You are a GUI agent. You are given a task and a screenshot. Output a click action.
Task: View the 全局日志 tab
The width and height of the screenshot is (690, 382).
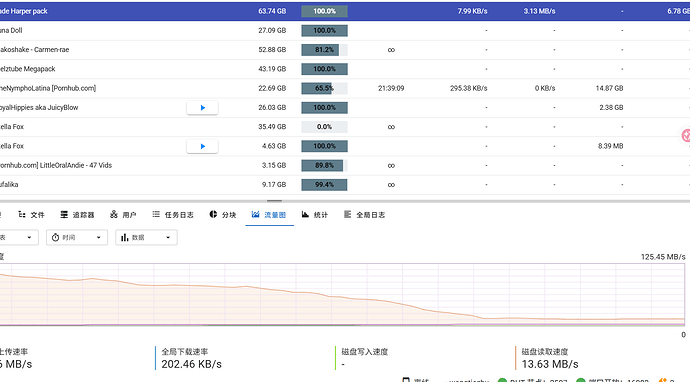coord(364,215)
